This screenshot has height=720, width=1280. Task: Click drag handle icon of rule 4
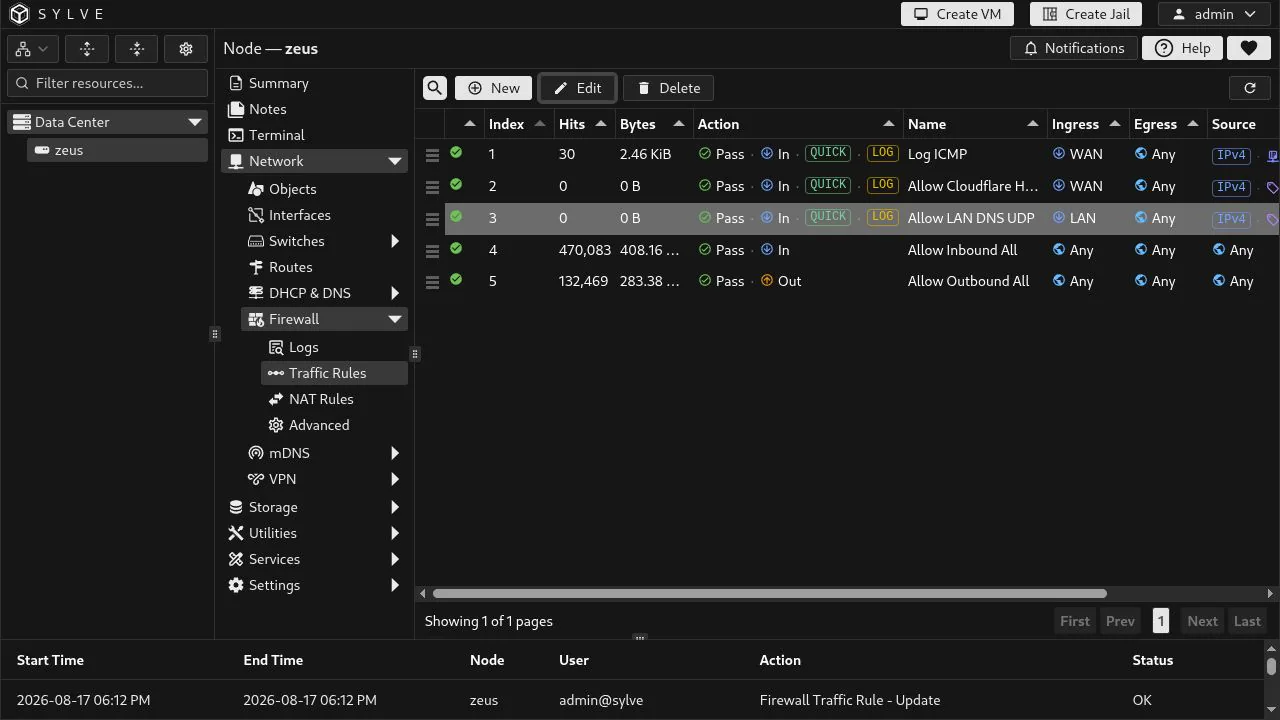(x=432, y=251)
